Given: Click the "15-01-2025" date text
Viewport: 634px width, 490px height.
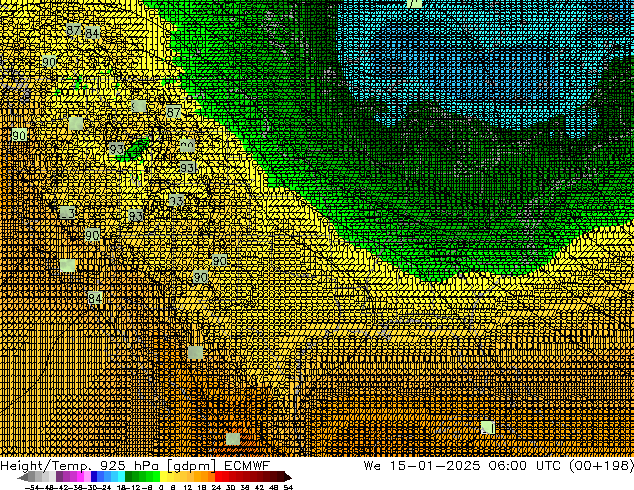Looking at the screenshot, I should [x=435, y=466].
